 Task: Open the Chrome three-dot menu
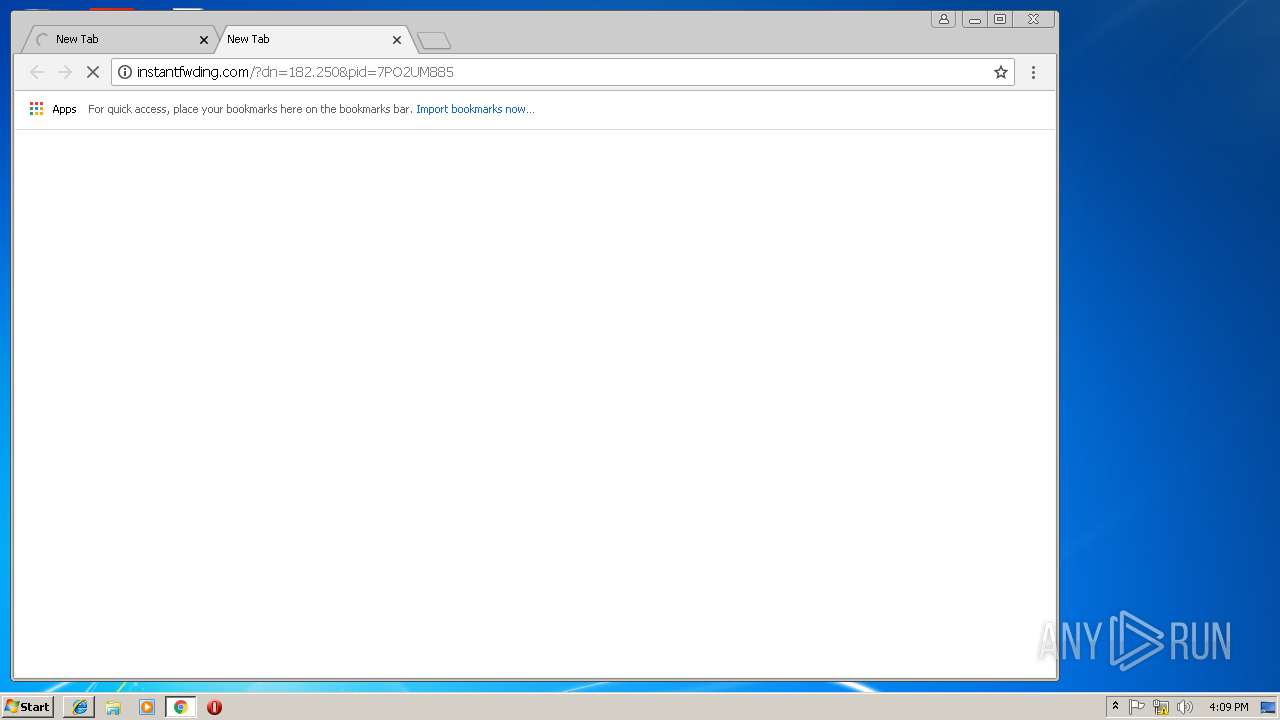[1033, 72]
